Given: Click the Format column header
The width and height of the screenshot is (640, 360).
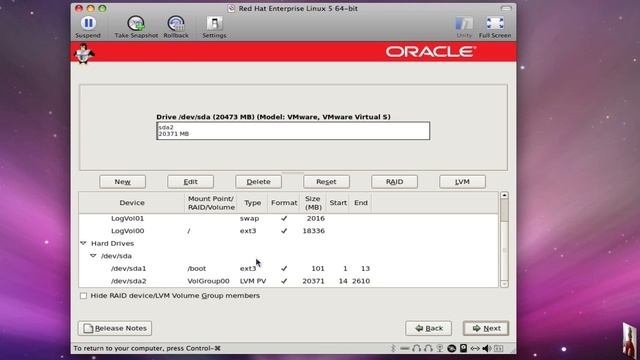Looking at the screenshot, I should coord(284,203).
